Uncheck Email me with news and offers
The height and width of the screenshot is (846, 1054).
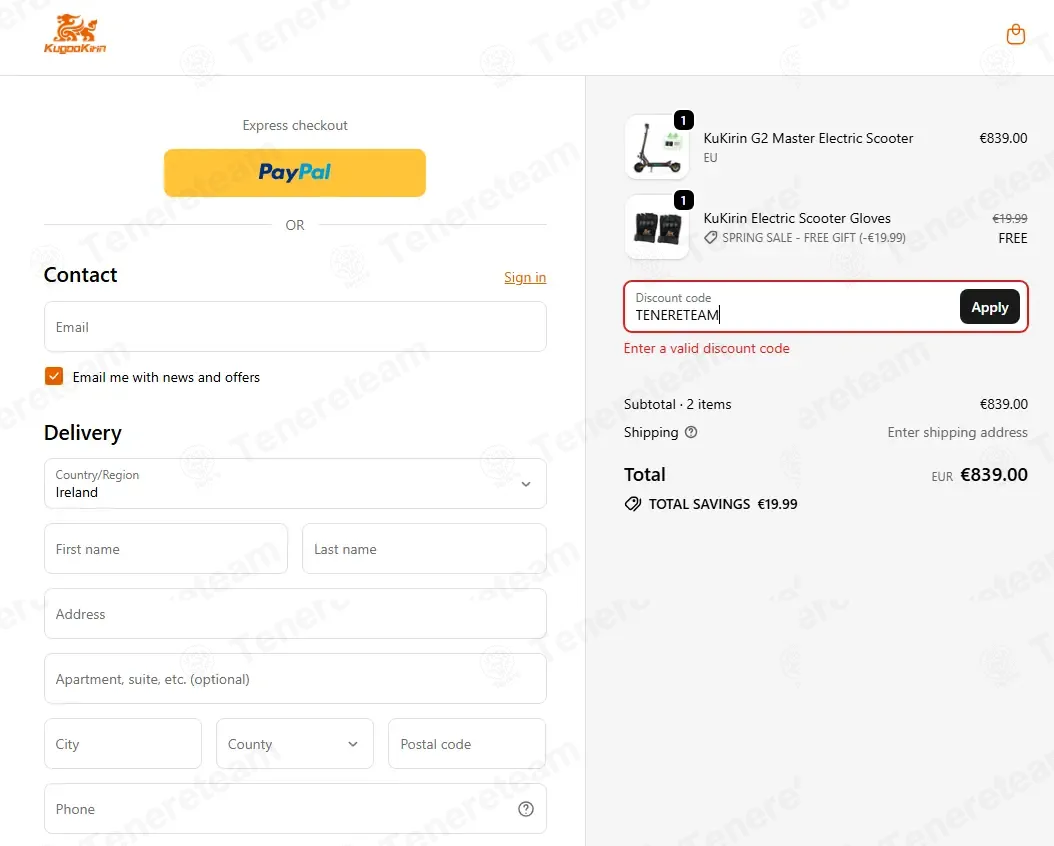(x=54, y=376)
